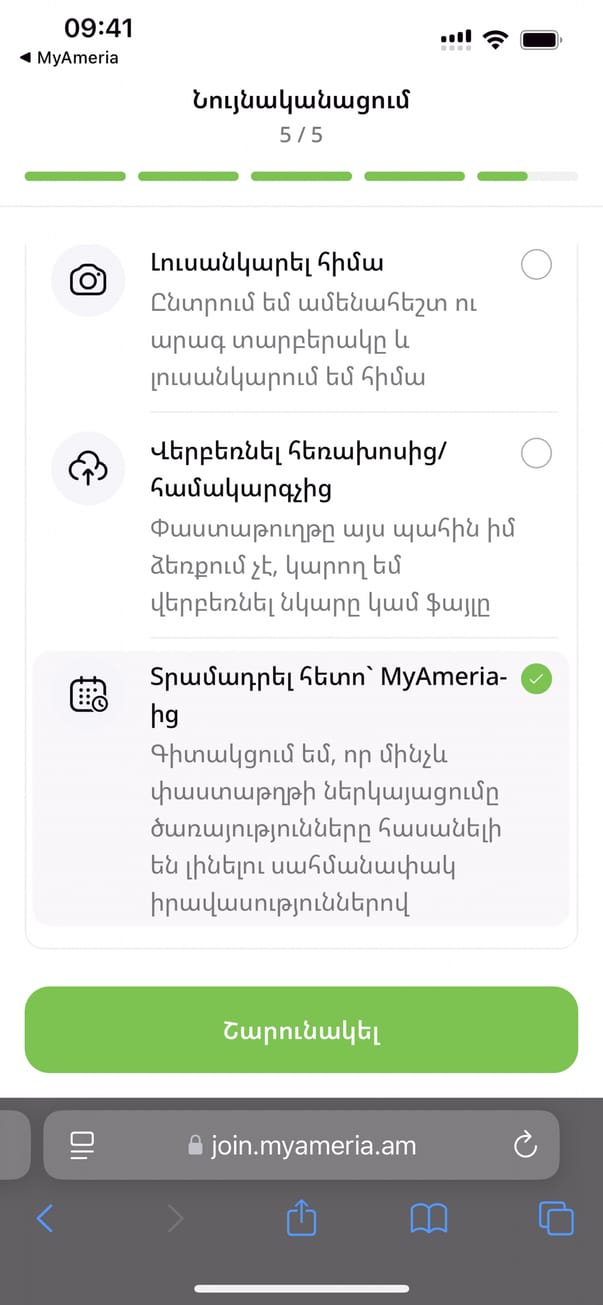Tap the first progress bar segment
The width and height of the screenshot is (603, 1305).
[75, 176]
